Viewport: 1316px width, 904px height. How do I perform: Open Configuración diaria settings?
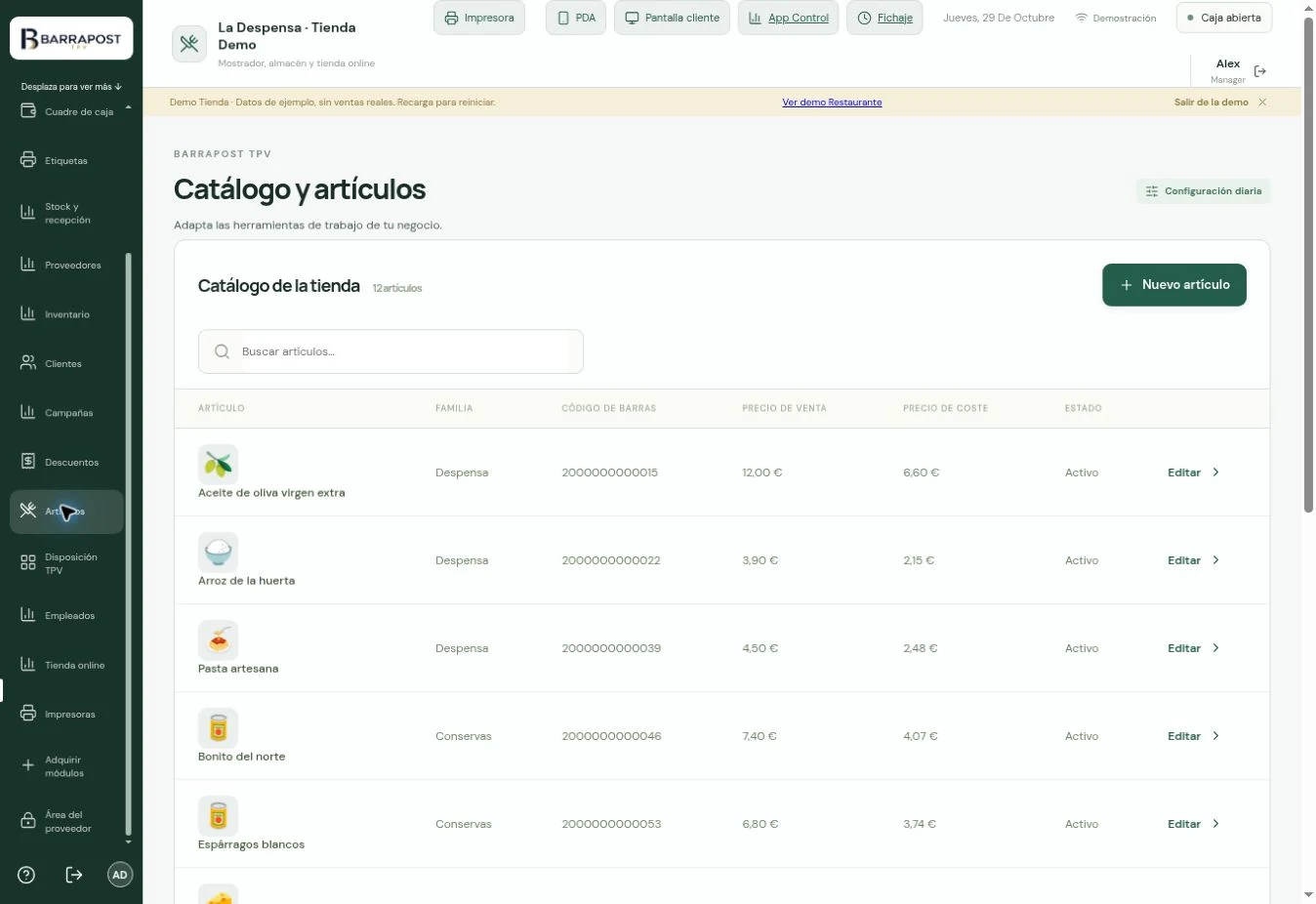(x=1204, y=191)
